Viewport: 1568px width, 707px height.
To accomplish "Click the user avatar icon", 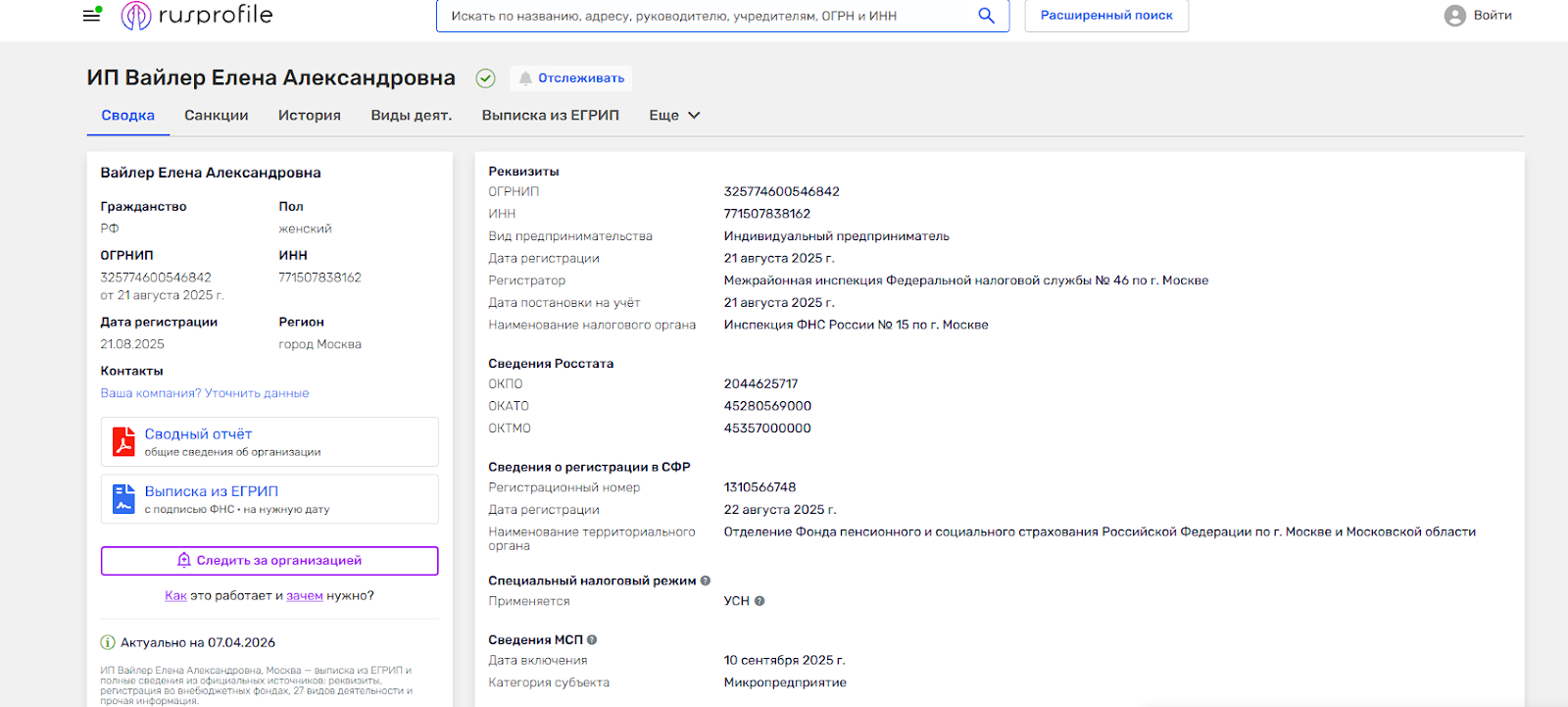I will pos(1454,16).
